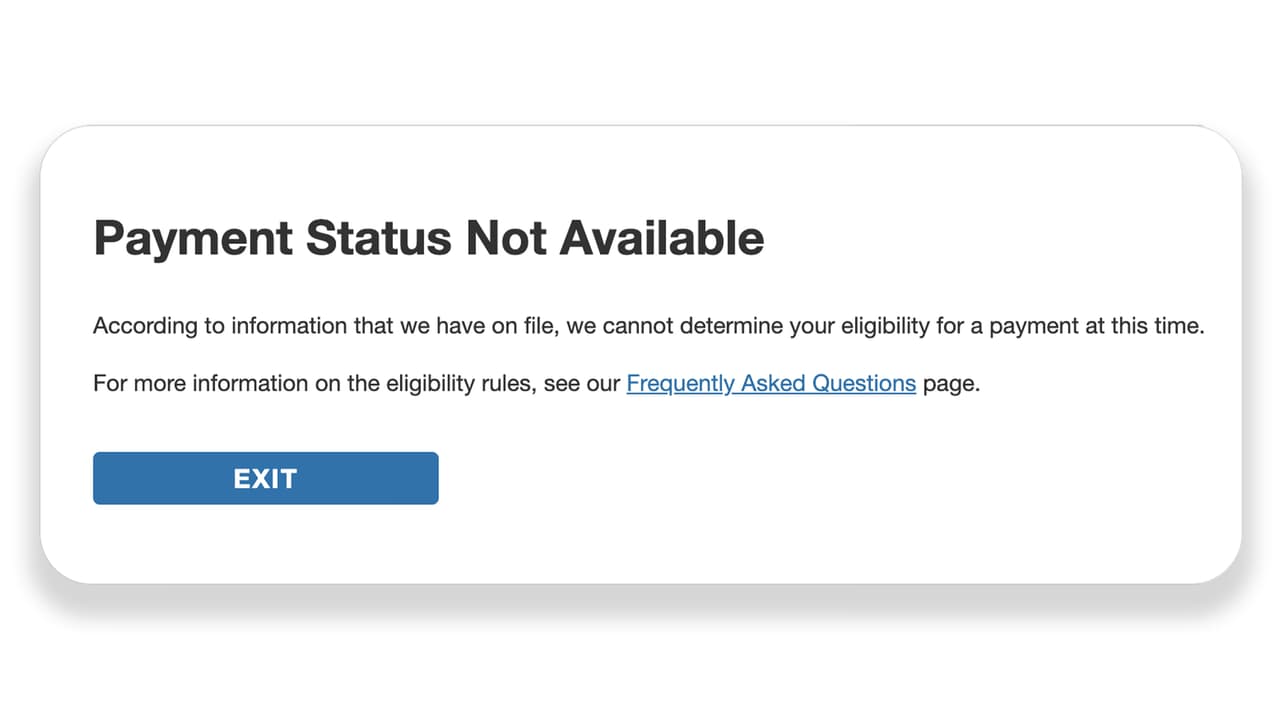Click the word "Not" in the heading
1280x720 pixels.
pos(505,239)
